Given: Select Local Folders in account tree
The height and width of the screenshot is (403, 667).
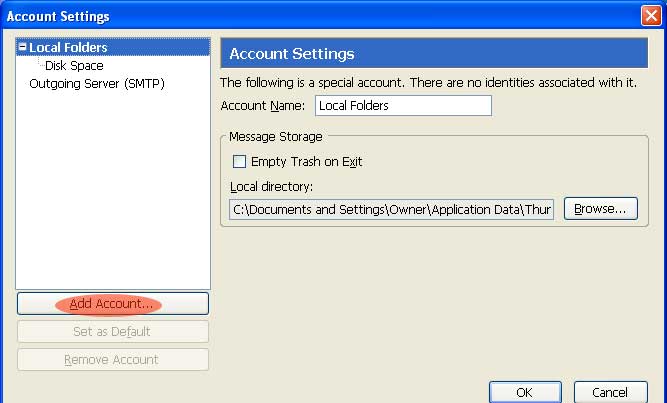Looking at the screenshot, I should click(x=68, y=47).
